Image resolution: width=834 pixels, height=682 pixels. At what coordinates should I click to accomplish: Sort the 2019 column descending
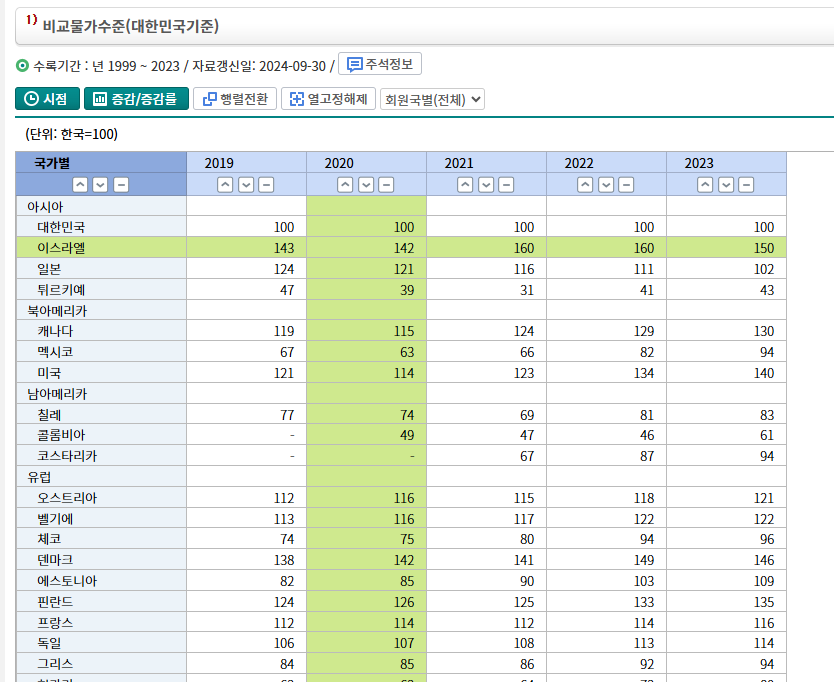pyautogui.click(x=245, y=184)
